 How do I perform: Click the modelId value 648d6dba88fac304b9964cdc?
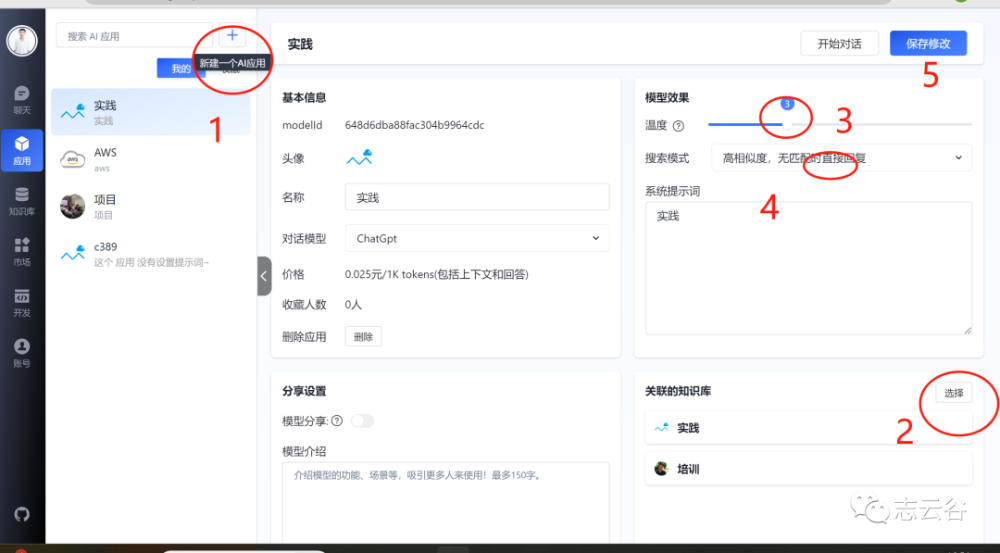pos(415,125)
